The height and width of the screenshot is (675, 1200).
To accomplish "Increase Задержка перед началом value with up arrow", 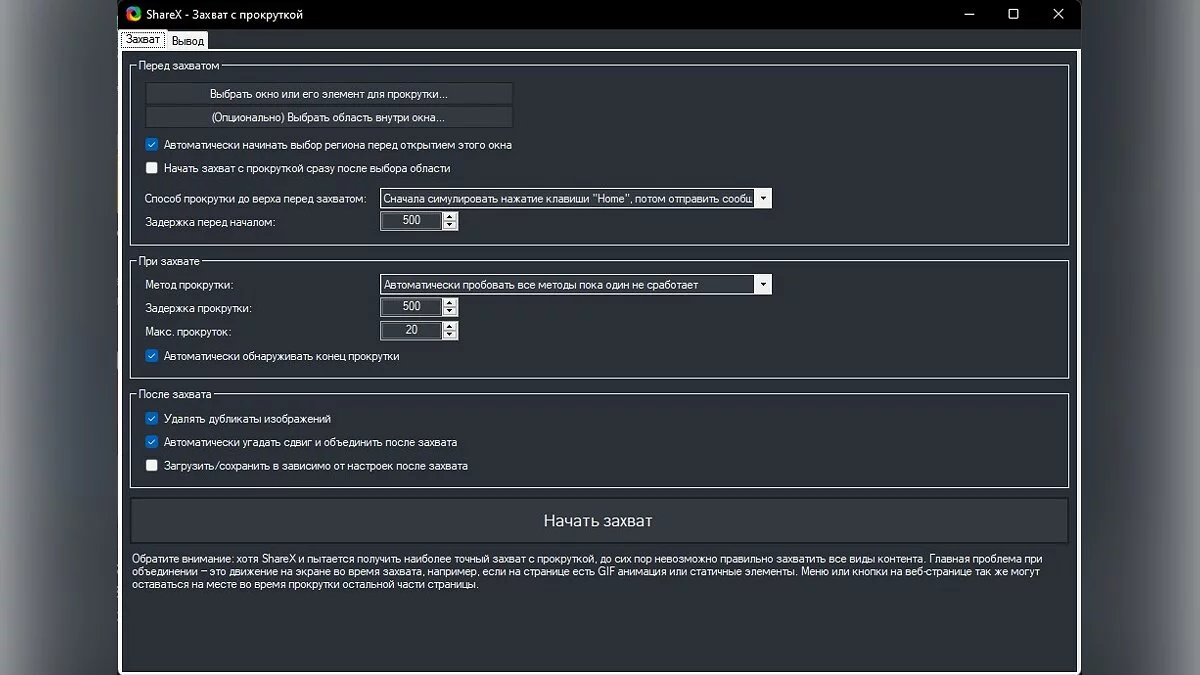I will point(450,217).
